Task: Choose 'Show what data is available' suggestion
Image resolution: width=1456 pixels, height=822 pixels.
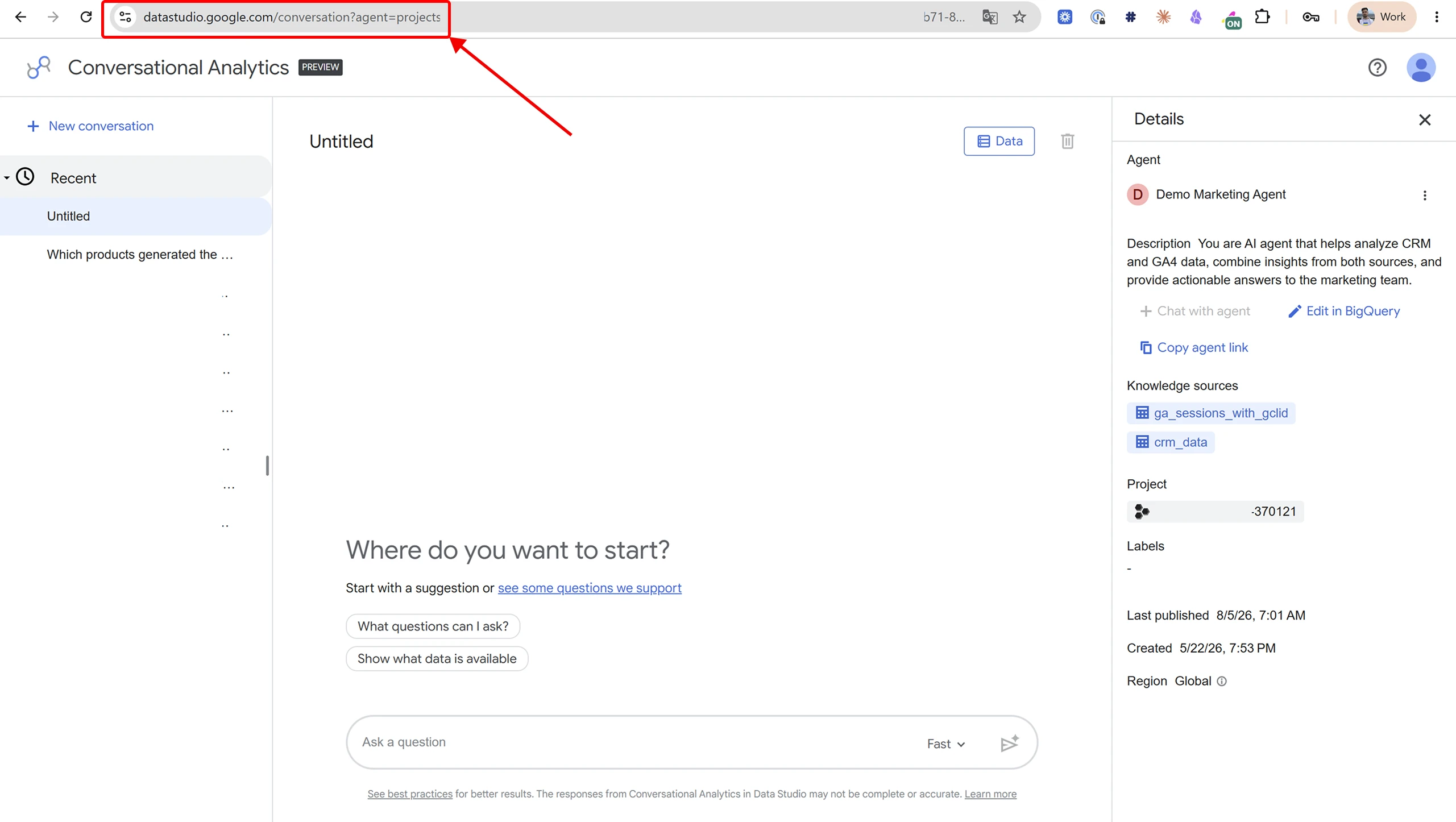Action: coord(437,658)
